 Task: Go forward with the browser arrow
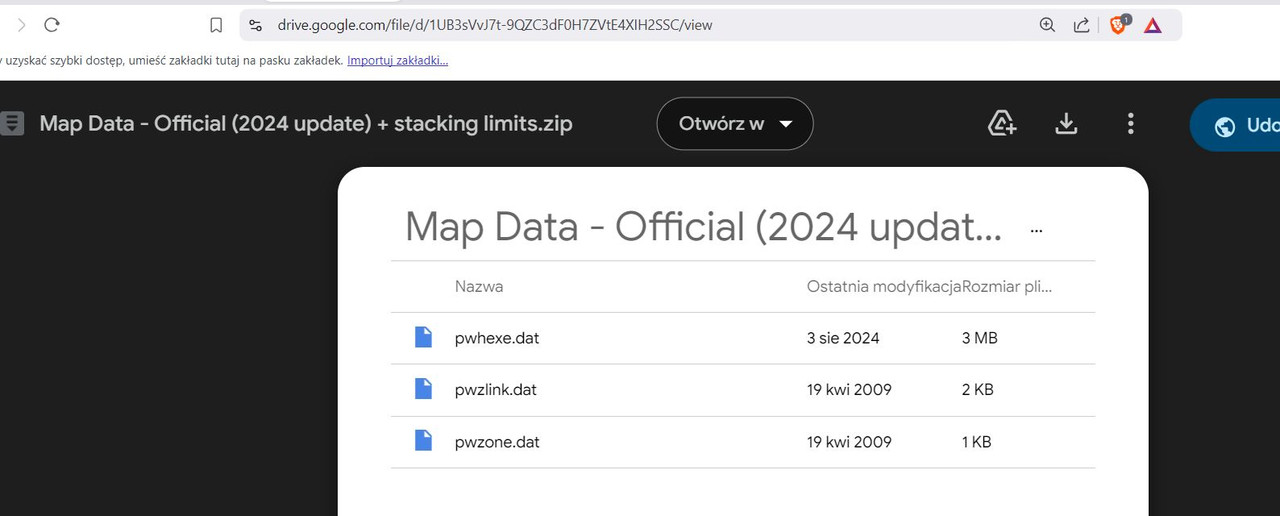pos(21,25)
